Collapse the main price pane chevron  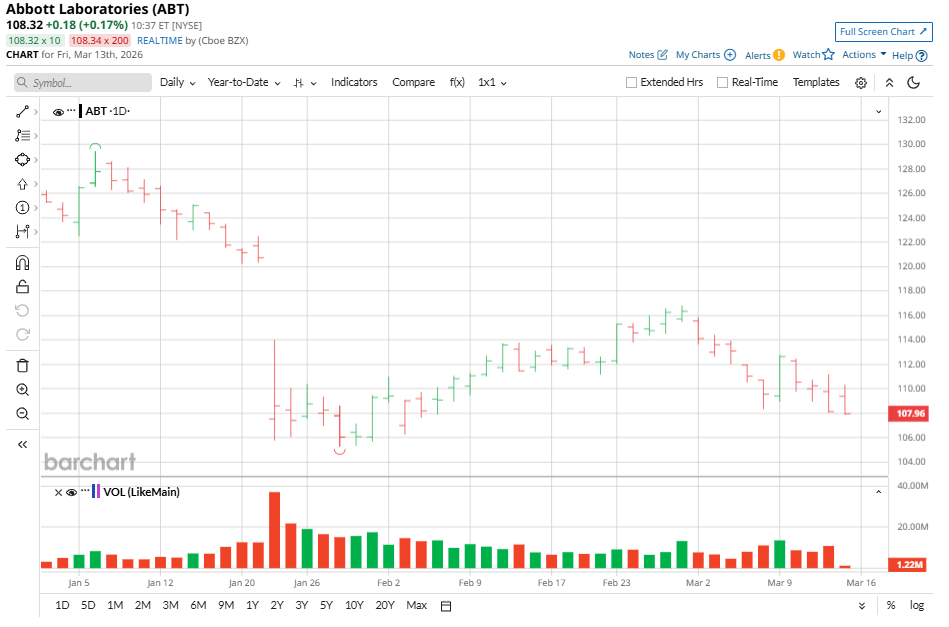click(879, 112)
